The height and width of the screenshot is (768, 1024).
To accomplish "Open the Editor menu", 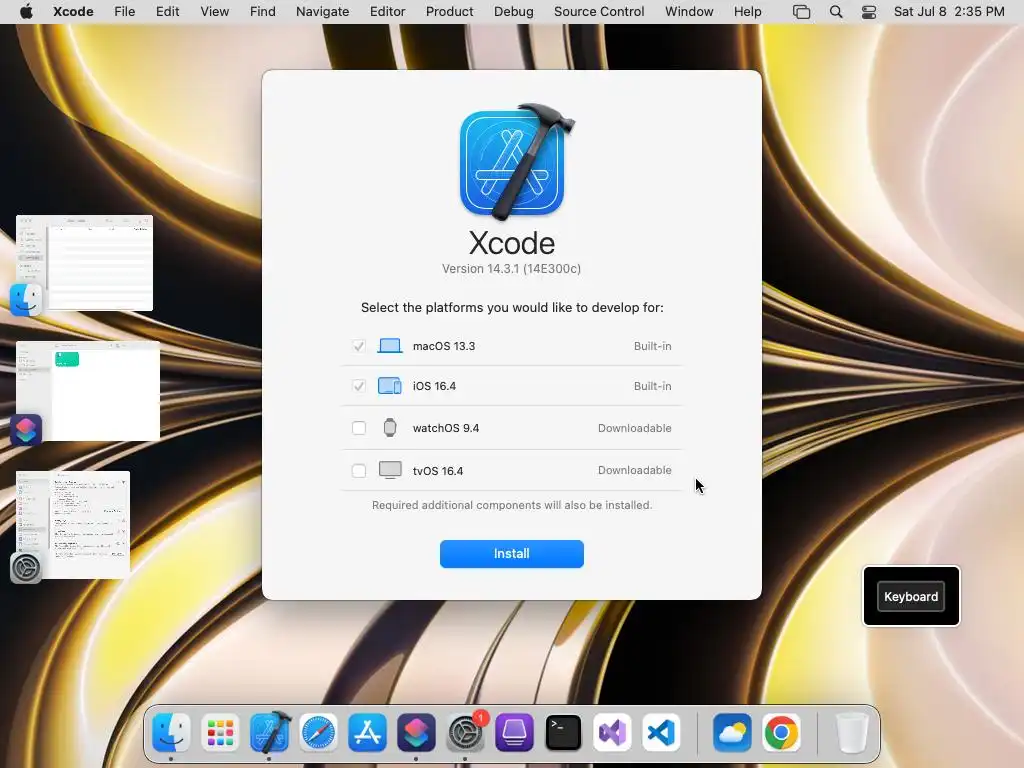I will click(387, 11).
